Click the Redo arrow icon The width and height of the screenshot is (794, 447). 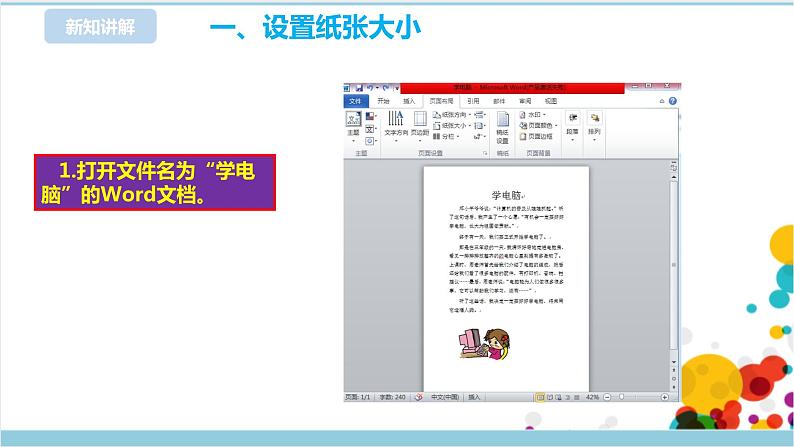click(x=386, y=88)
